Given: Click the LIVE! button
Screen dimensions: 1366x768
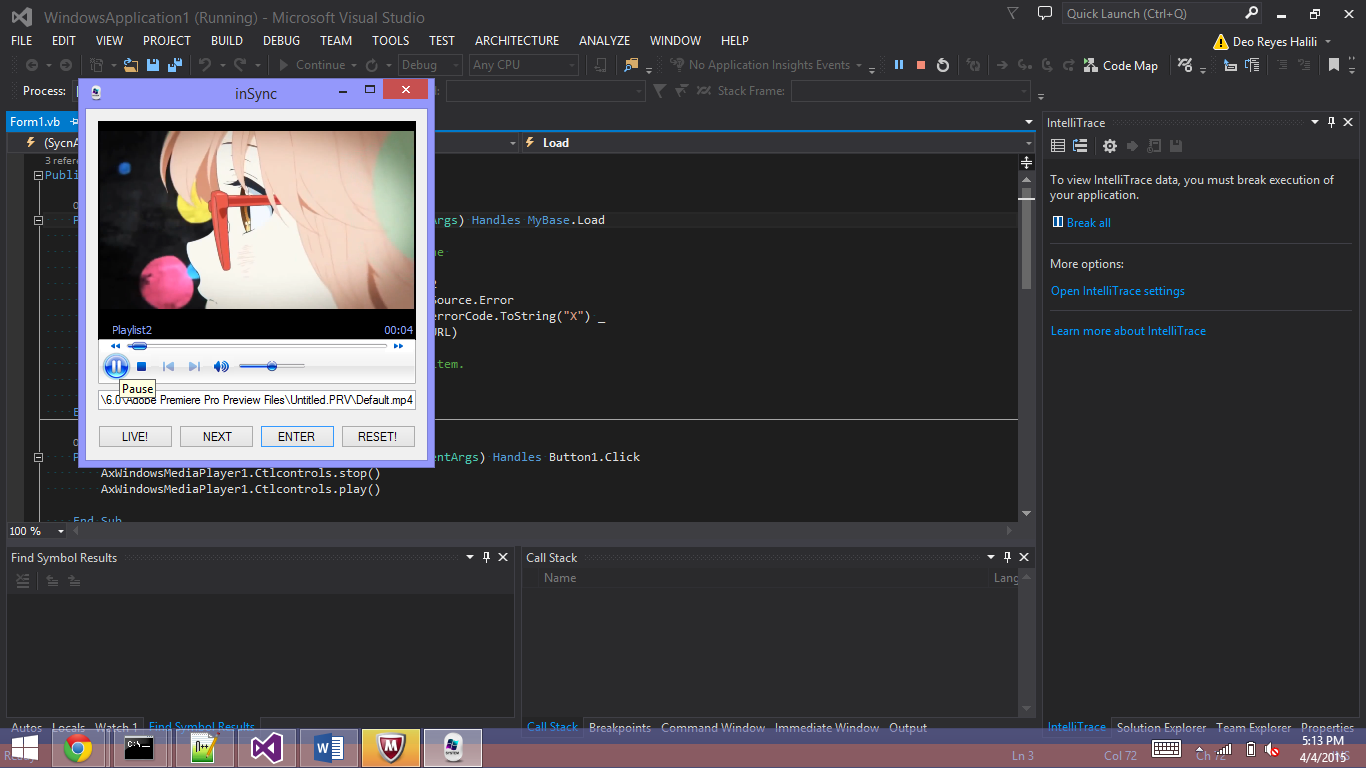Looking at the screenshot, I should pos(135,437).
